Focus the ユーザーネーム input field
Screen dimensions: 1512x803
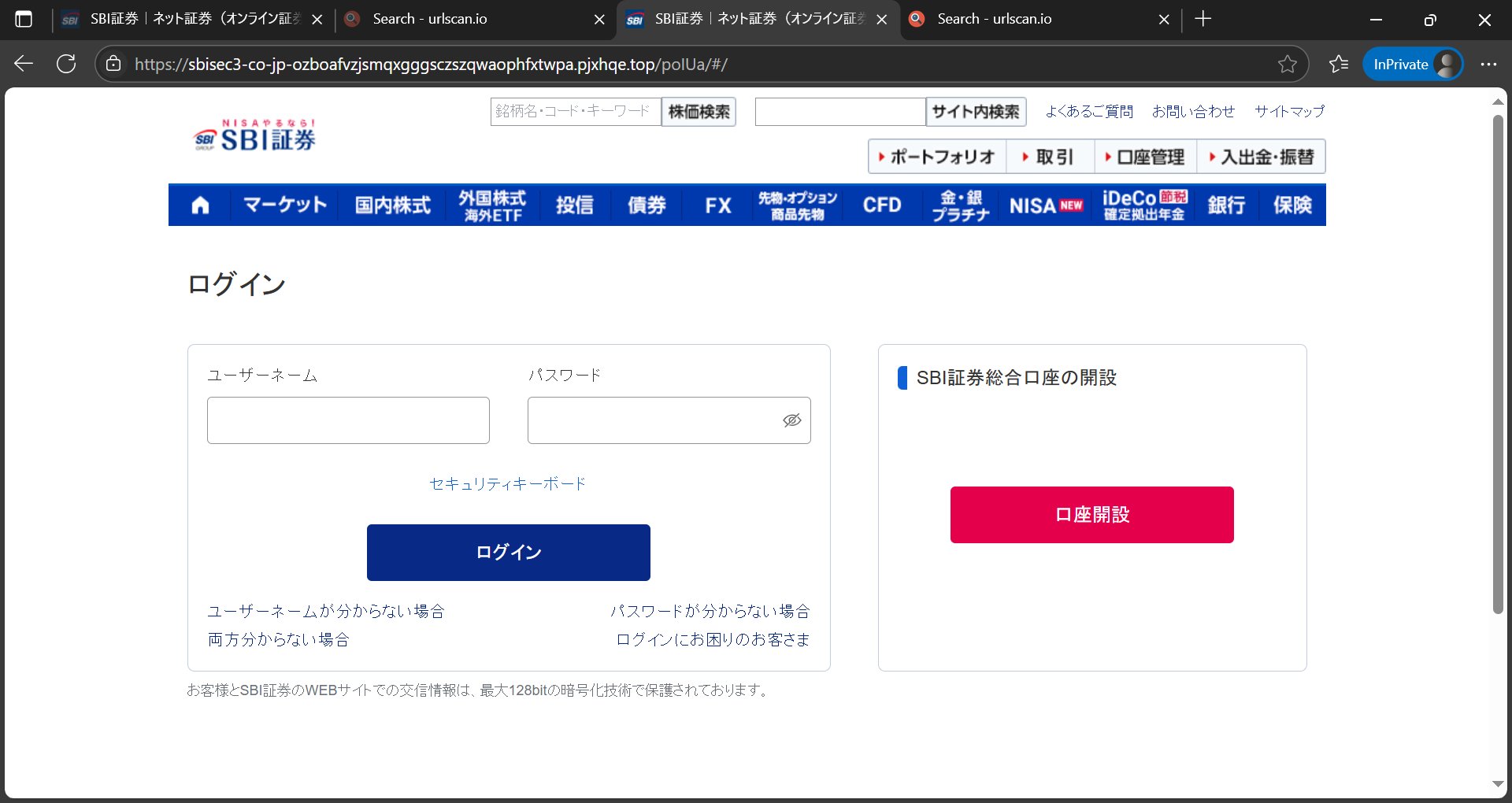click(x=348, y=420)
